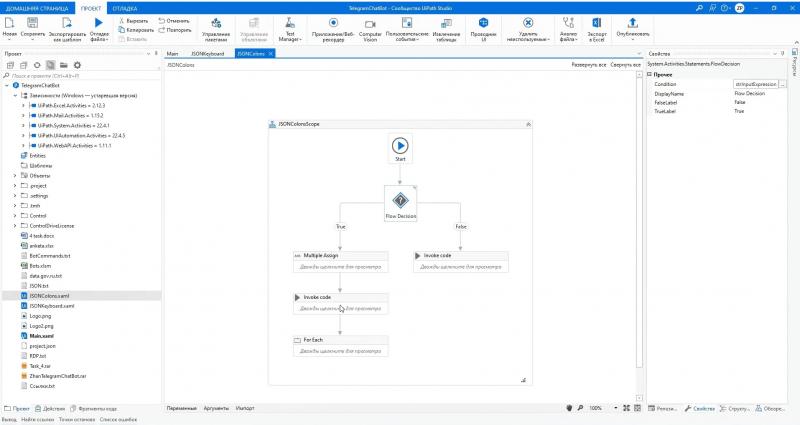
Task: Switch to Debug ribbon tab
Action: pos(124,8)
